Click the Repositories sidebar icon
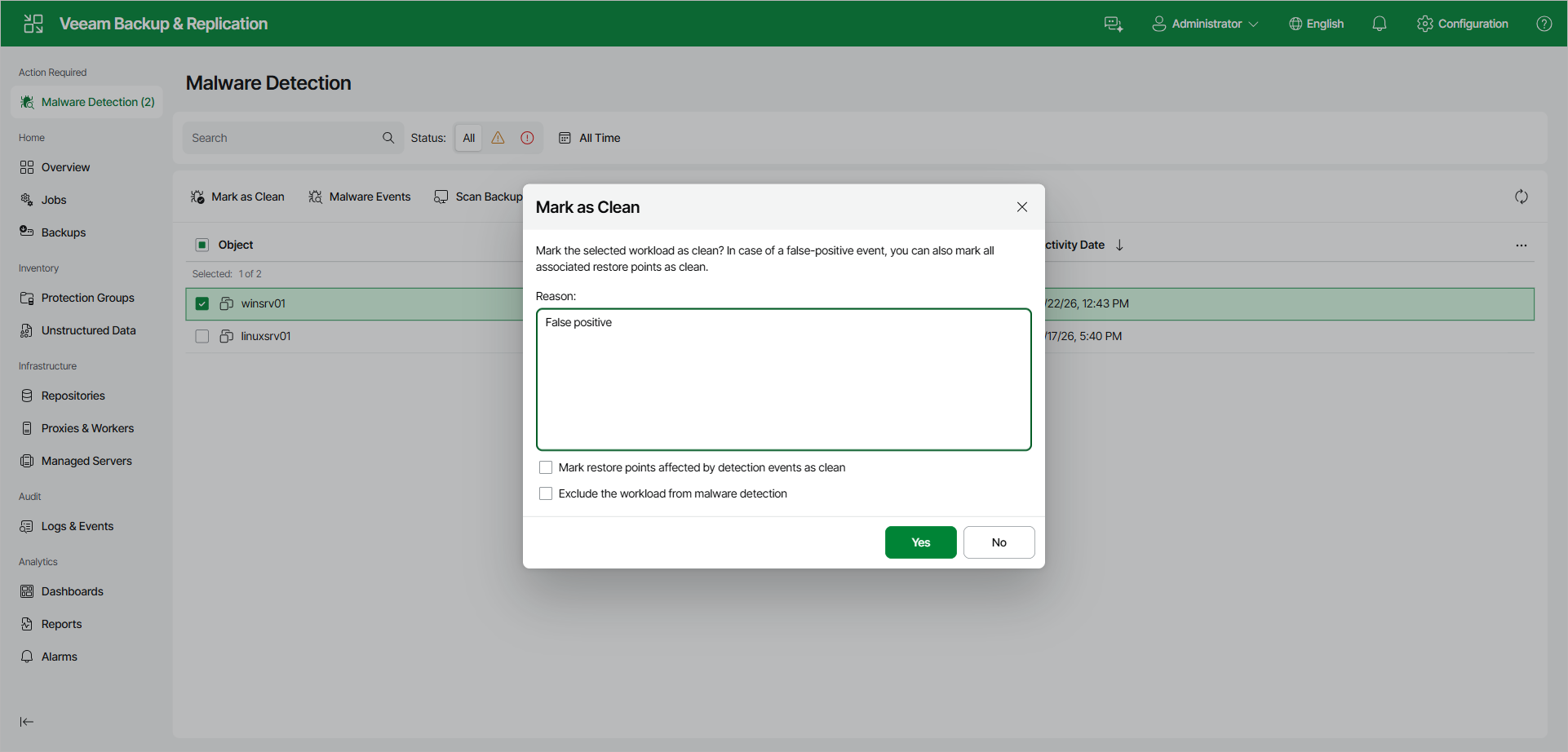Image resolution: width=1568 pixels, height=752 pixels. (x=27, y=396)
